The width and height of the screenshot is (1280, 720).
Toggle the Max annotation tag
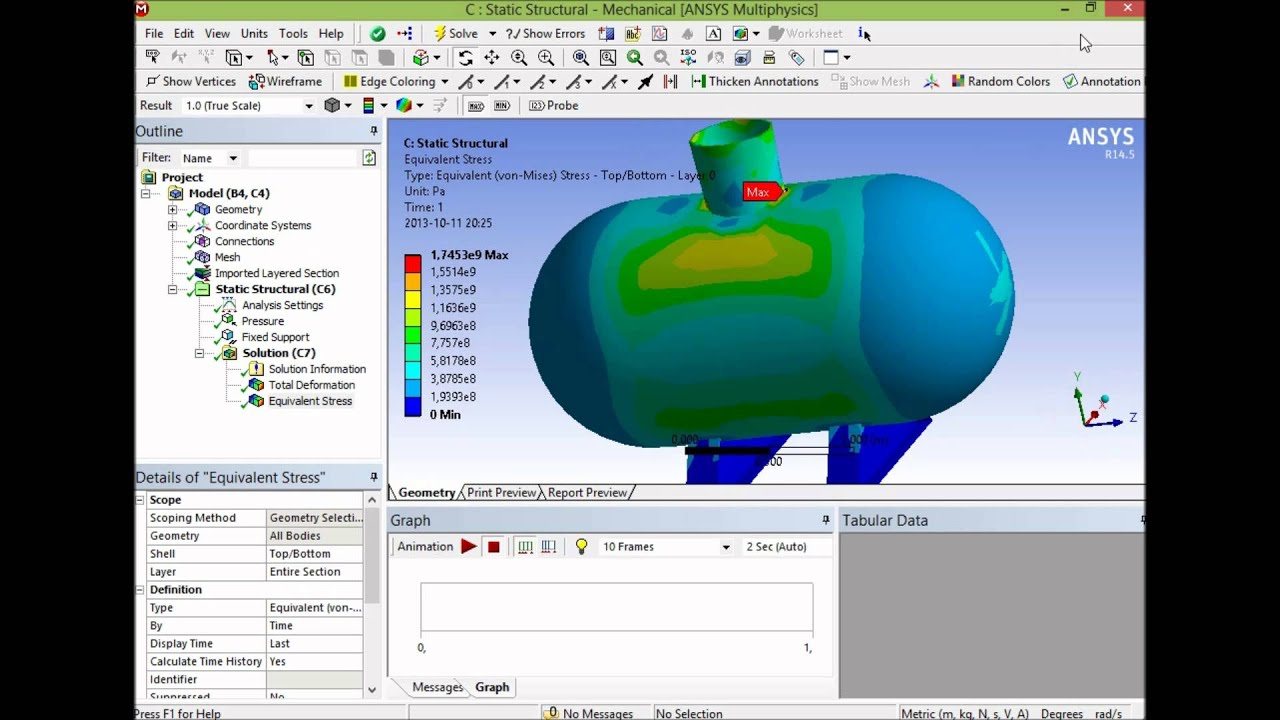476,106
